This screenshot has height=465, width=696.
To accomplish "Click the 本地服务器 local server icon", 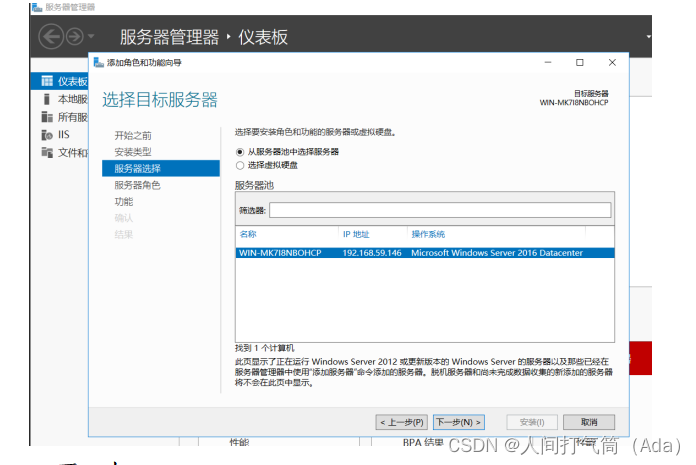I will pos(46,99).
